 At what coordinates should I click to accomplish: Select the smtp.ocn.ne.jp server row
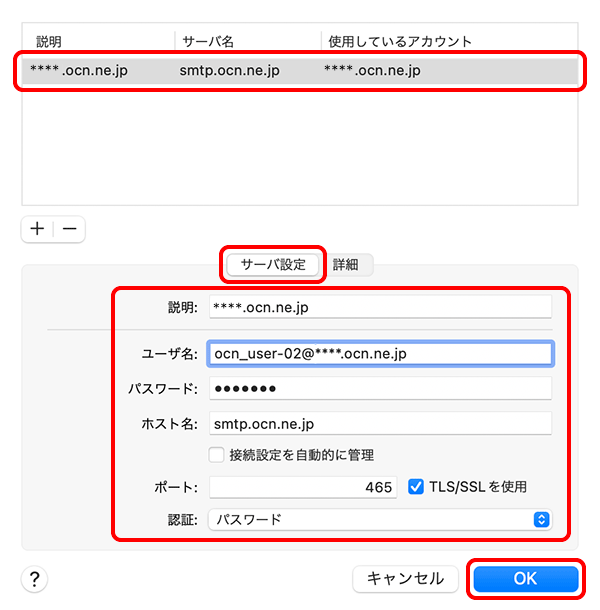(x=300, y=71)
